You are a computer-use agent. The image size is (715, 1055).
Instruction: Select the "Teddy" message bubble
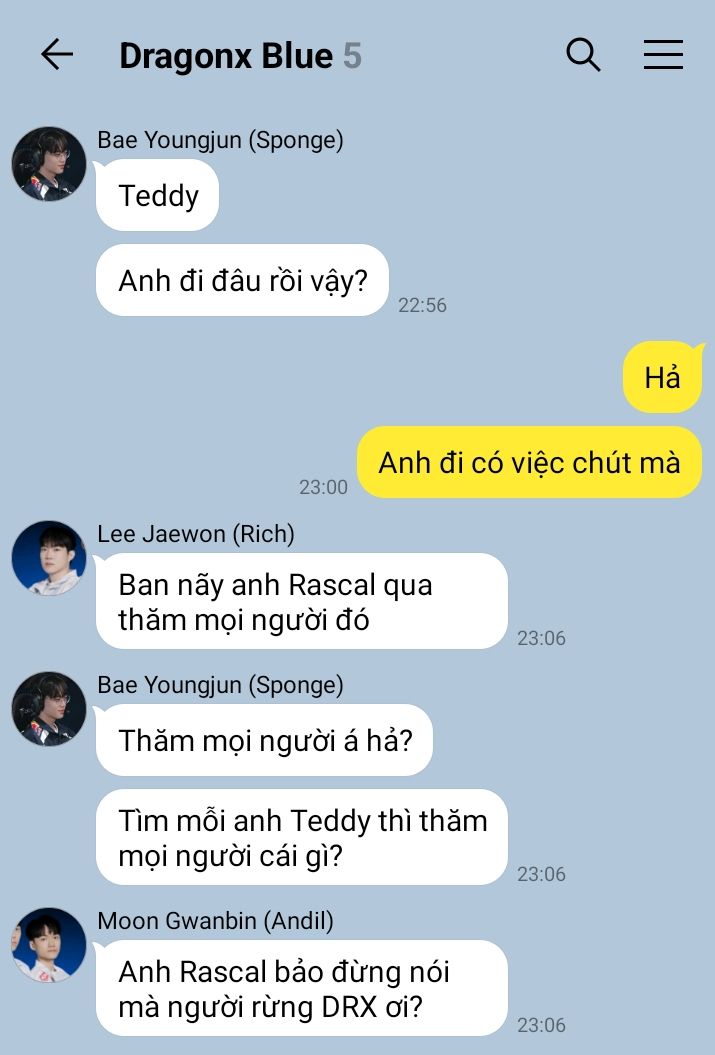tap(157, 196)
